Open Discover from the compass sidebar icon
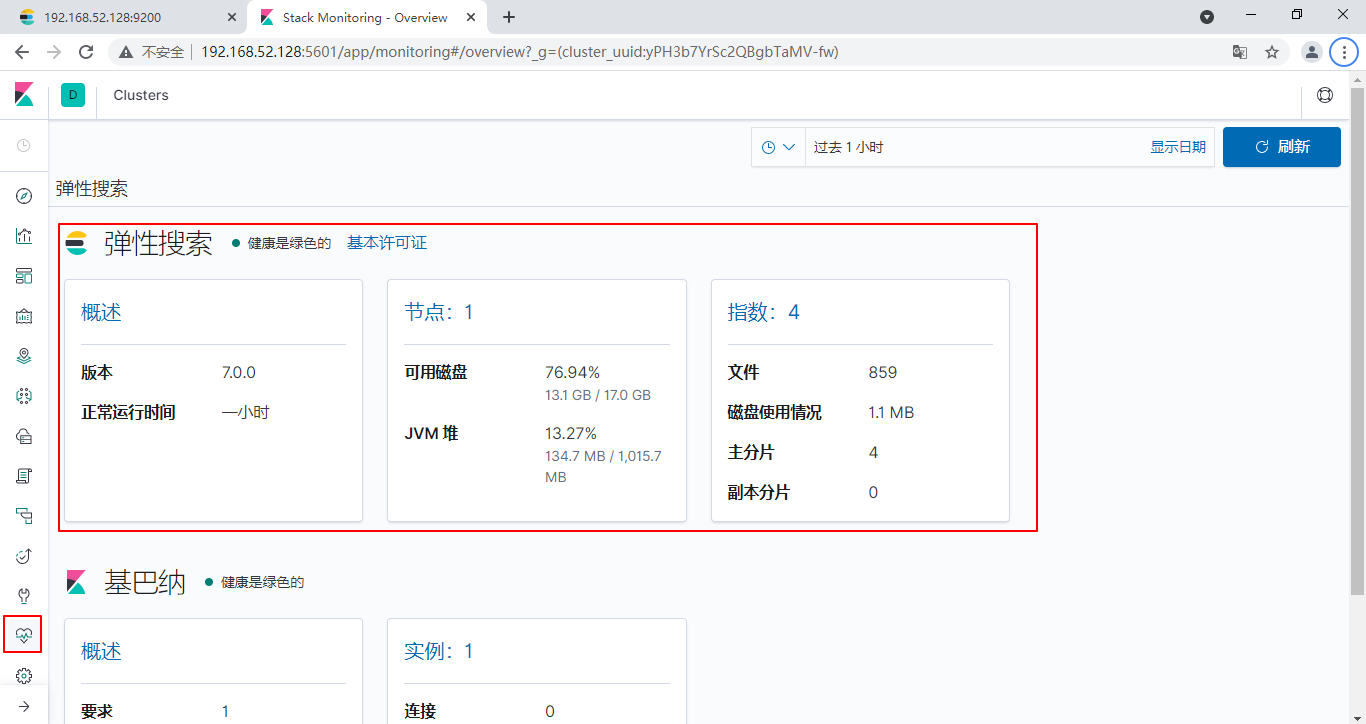Screen dimensions: 1366x724 (24, 196)
